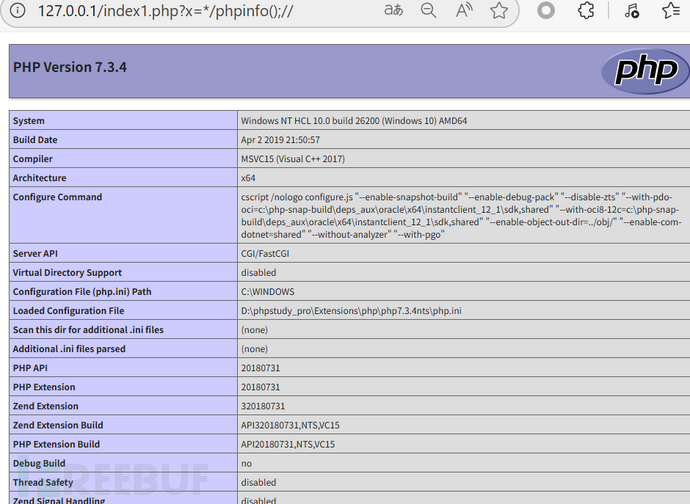
Task: Add page to favorites with star icon
Action: 499,11
